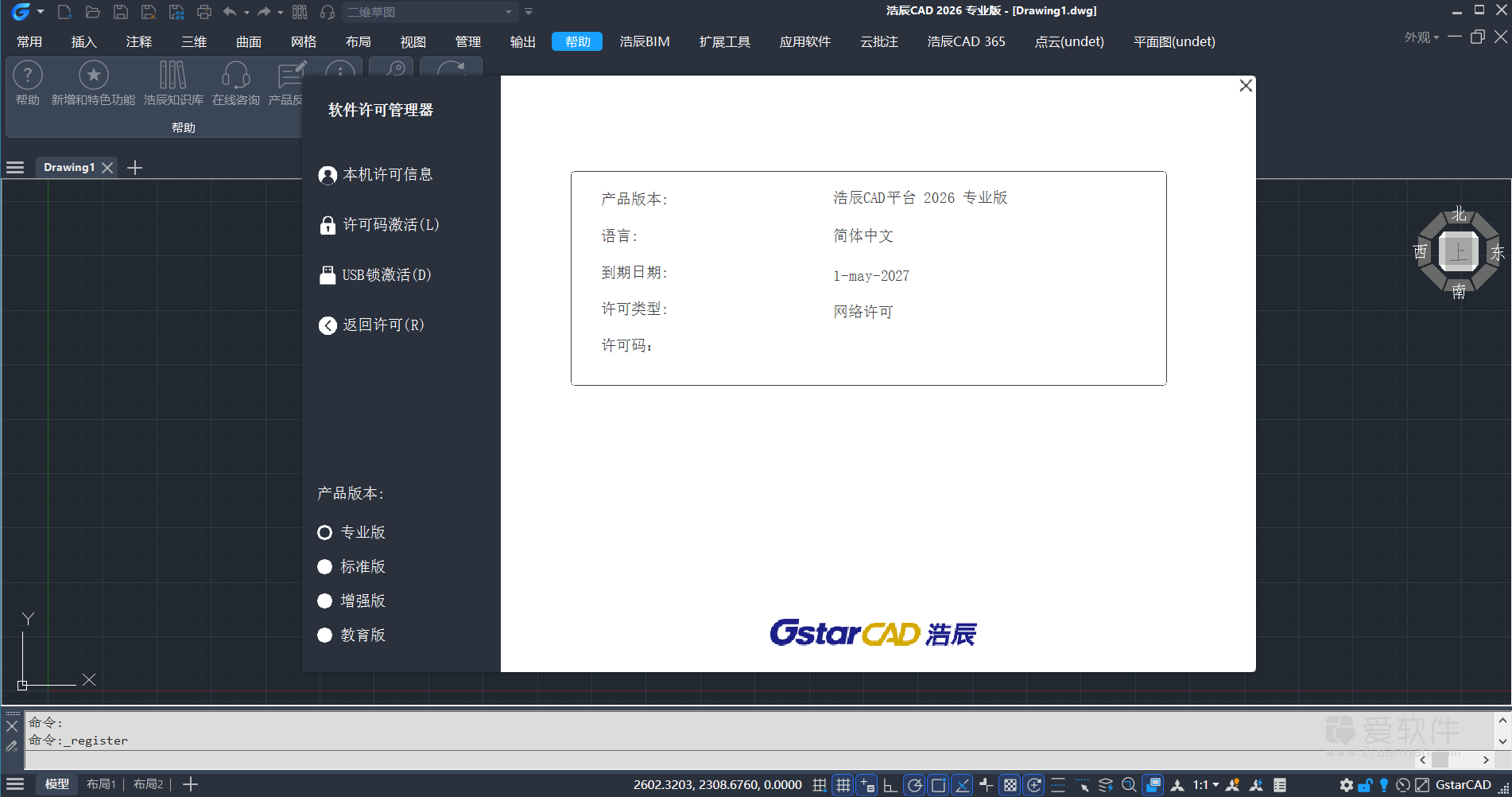Click the lightbulb icon in status bar
Viewport: 1512px width, 797px height.
pos(1384,785)
